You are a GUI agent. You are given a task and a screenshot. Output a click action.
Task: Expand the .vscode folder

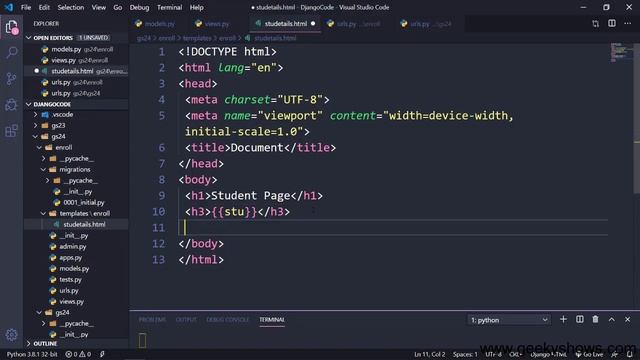click(77, 115)
